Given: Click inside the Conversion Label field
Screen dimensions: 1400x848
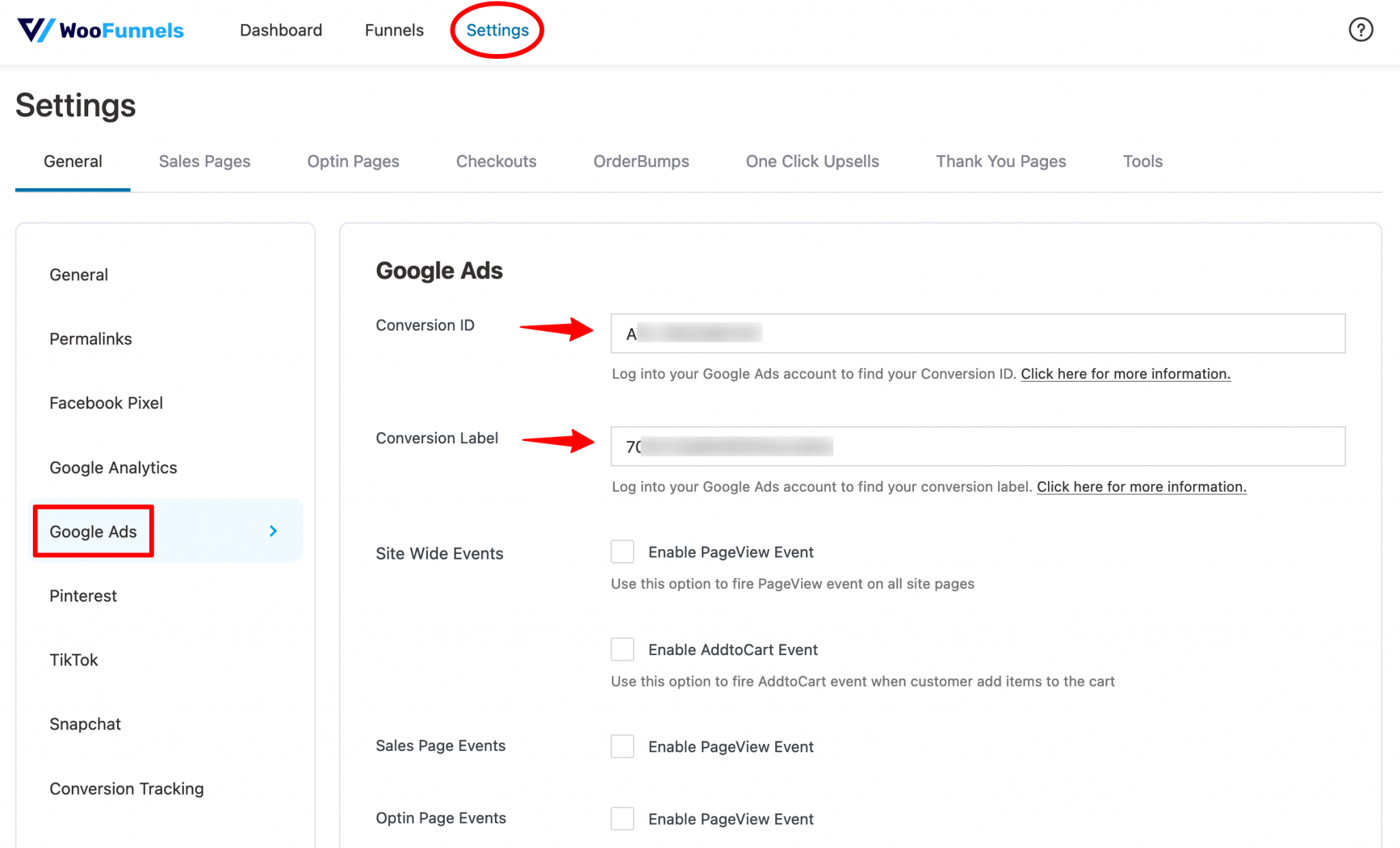Looking at the screenshot, I should click(978, 446).
